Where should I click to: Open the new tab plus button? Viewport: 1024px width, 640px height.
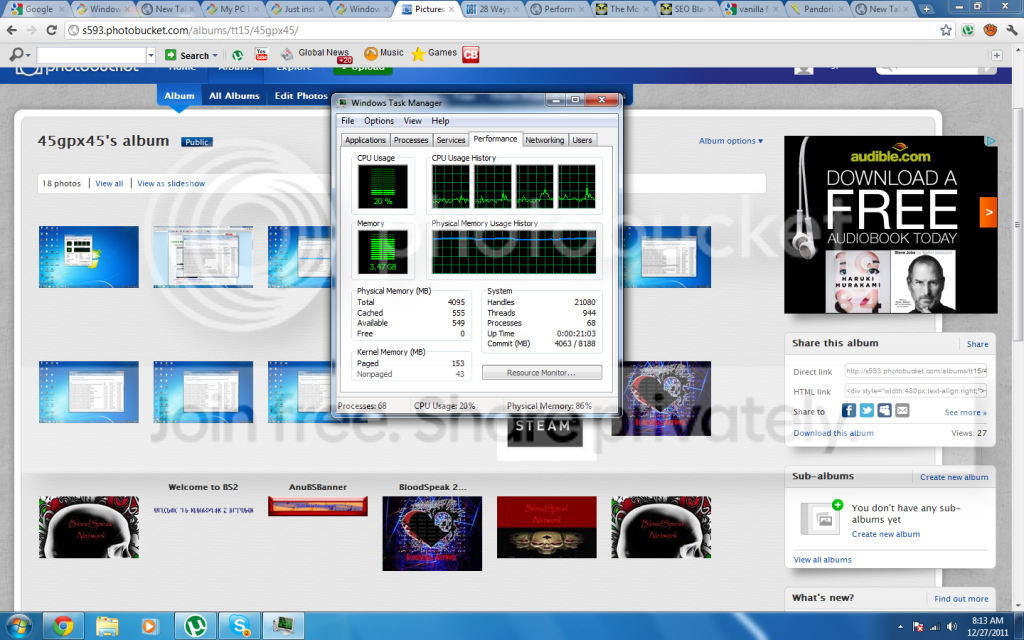pos(926,9)
